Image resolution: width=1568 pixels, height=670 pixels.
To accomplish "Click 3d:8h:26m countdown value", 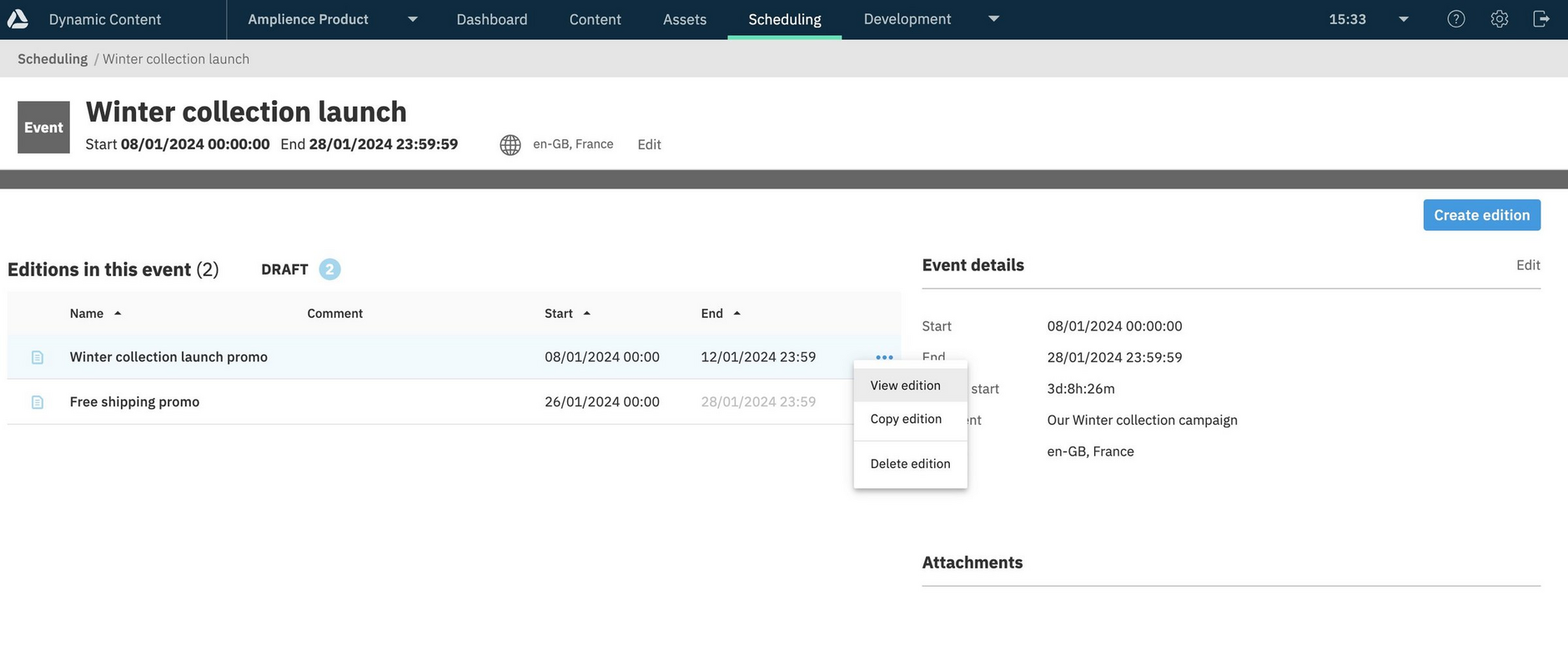I will tap(1081, 389).
